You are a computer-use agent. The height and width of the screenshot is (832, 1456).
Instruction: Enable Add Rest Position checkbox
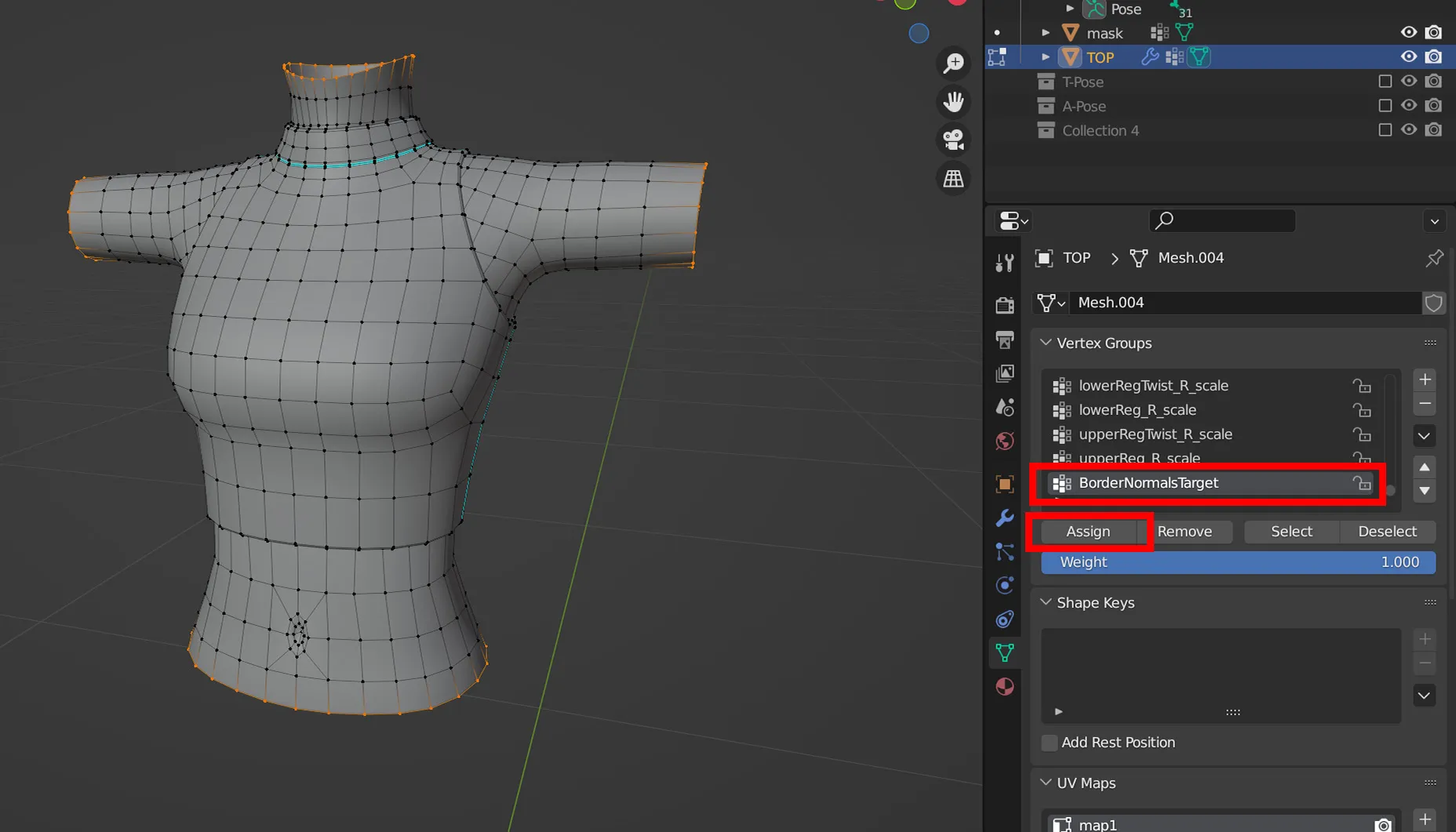(1050, 743)
